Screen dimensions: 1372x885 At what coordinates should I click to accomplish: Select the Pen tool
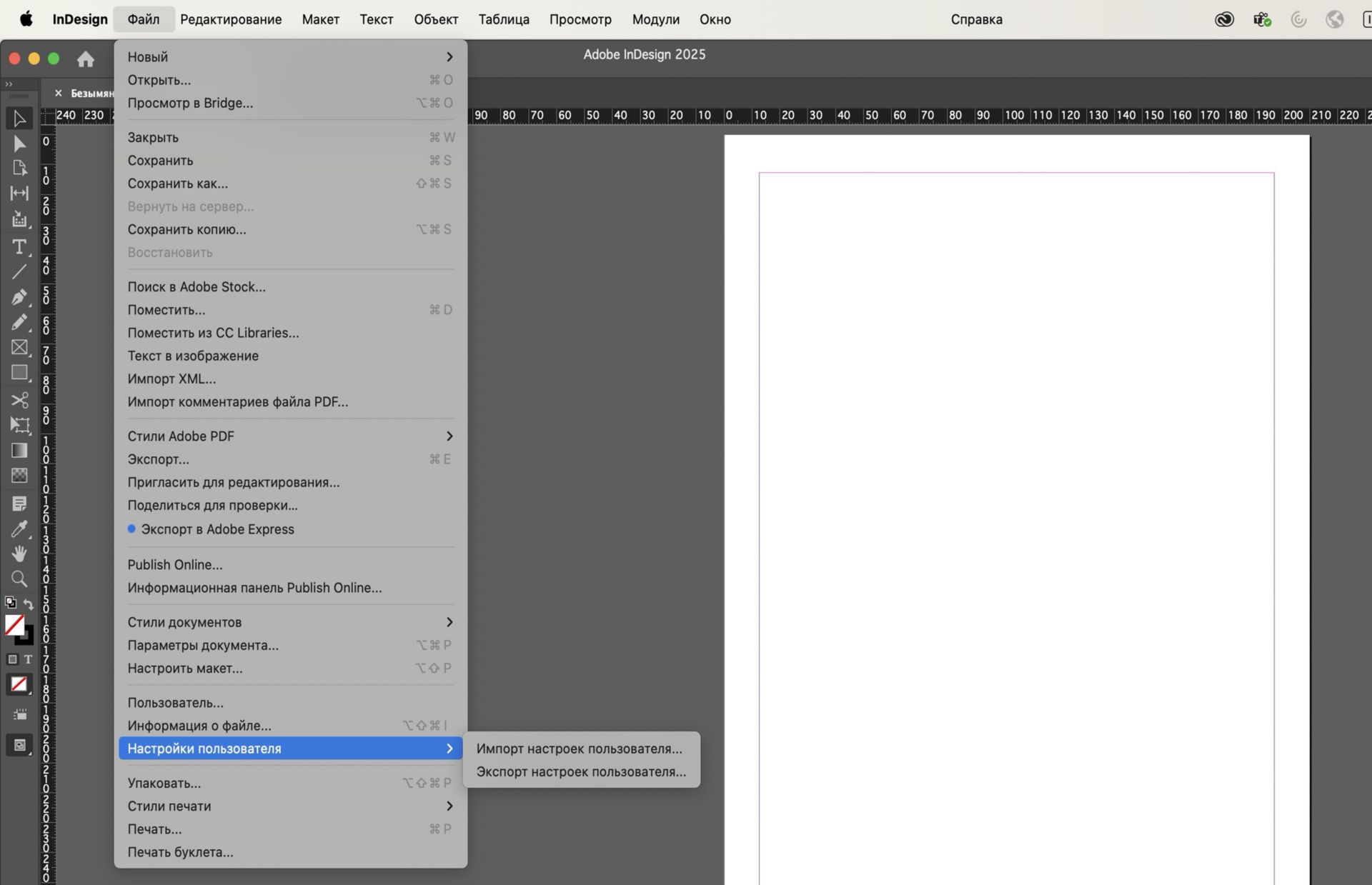[19, 296]
